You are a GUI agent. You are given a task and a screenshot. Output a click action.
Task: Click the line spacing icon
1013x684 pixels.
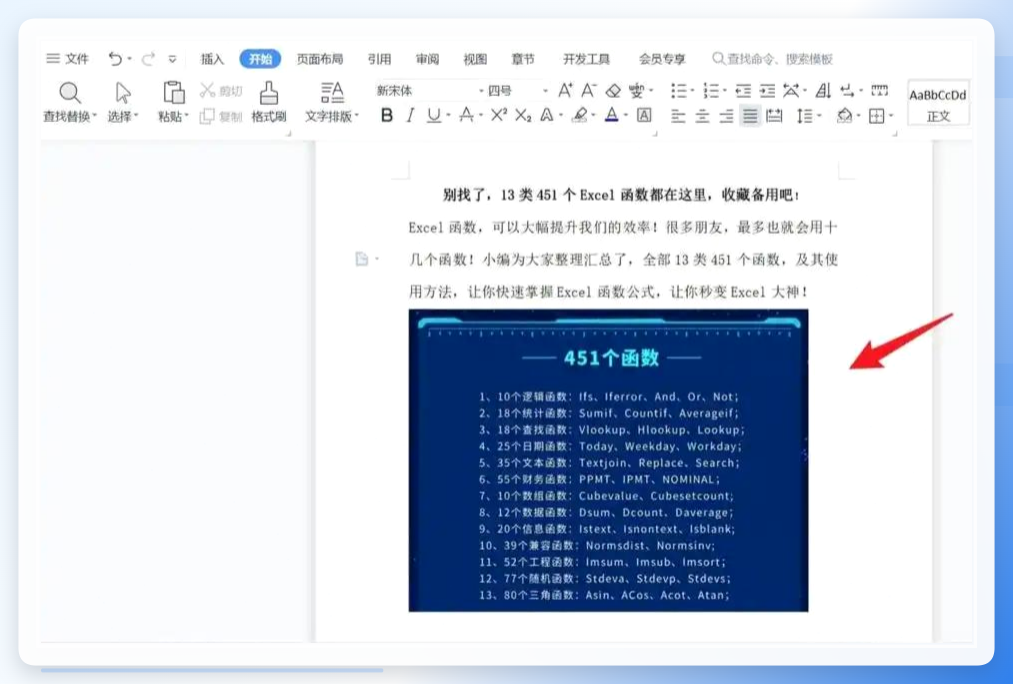click(804, 116)
